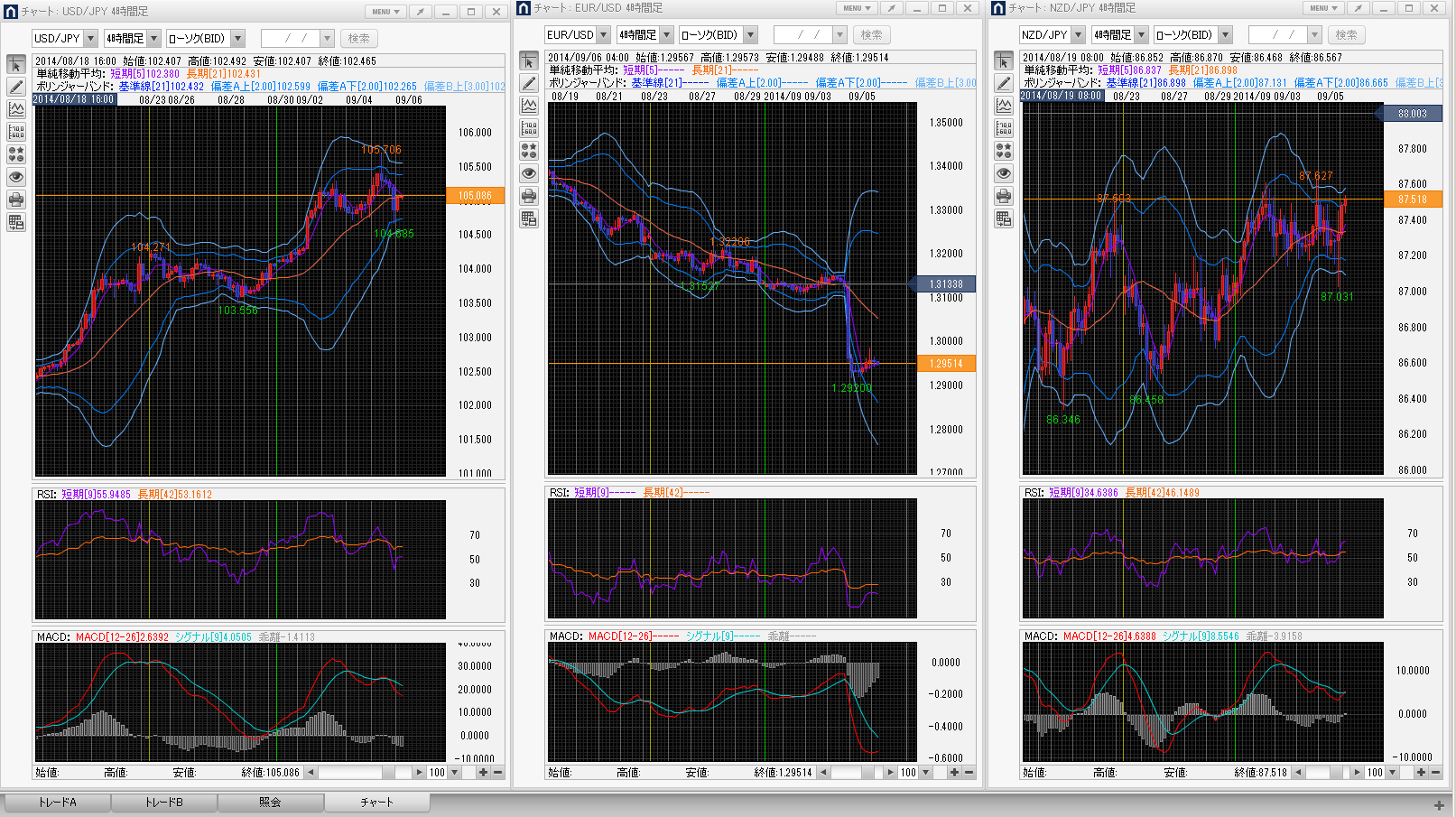Image resolution: width=1456 pixels, height=817 pixels.
Task: Toggle the eye visibility icon in USD/JPY chart
Action: point(16,177)
